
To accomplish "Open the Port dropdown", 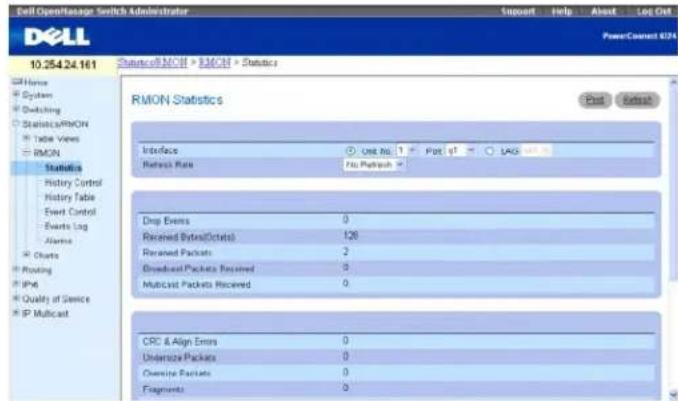I will coord(461,151).
